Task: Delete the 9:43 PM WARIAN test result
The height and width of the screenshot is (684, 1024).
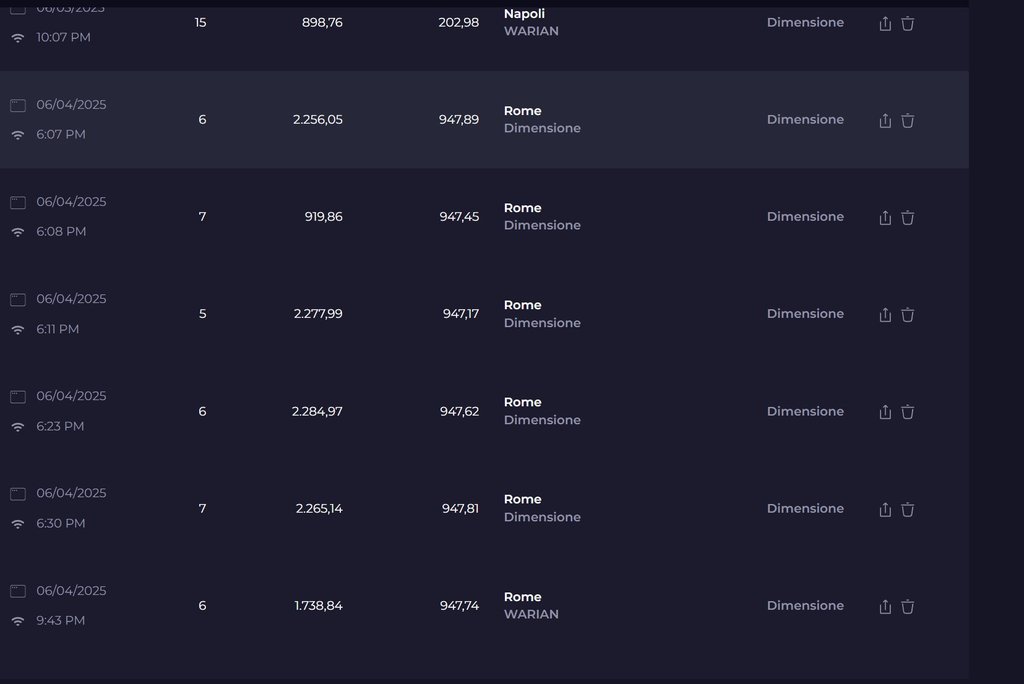Action: [x=908, y=606]
